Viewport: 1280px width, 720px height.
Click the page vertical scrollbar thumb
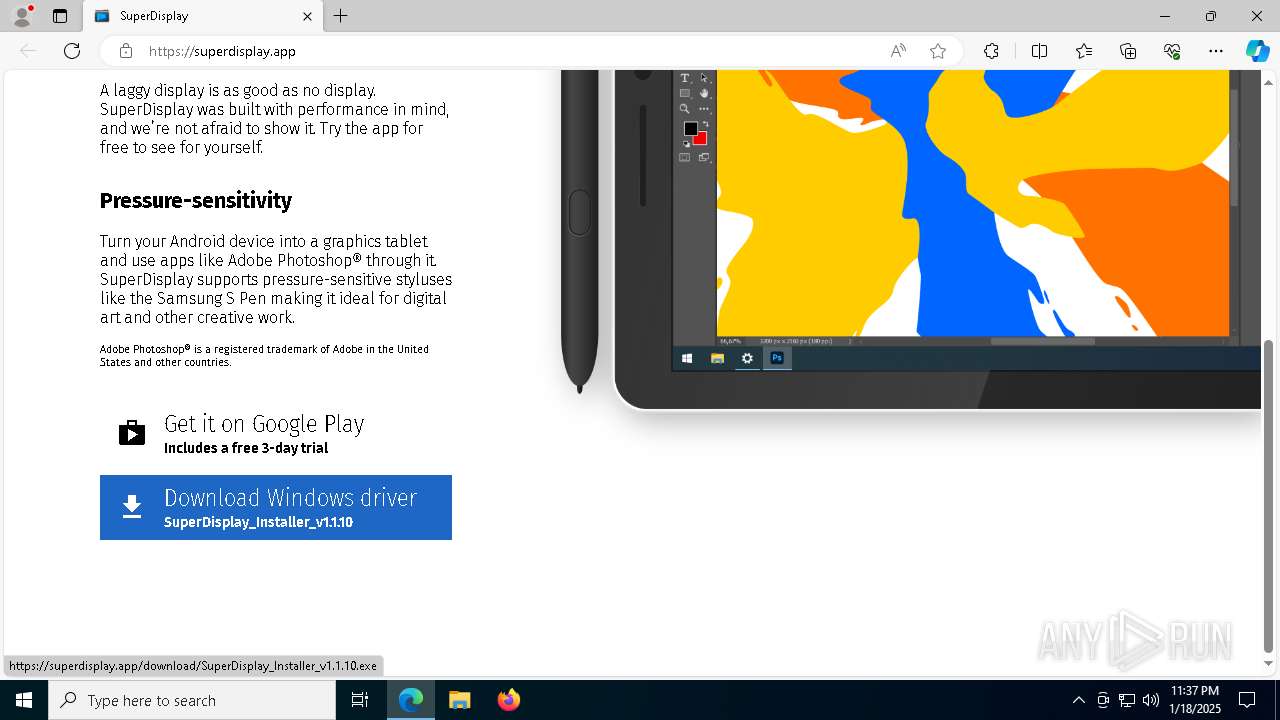(x=1269, y=495)
